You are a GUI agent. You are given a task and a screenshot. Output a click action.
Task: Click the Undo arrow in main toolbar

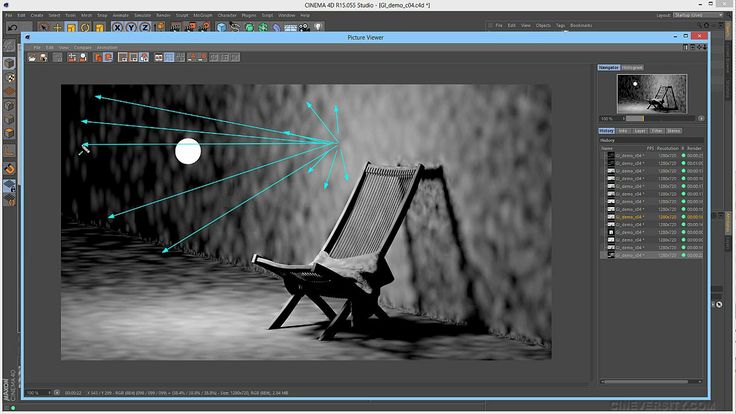click(x=13, y=27)
